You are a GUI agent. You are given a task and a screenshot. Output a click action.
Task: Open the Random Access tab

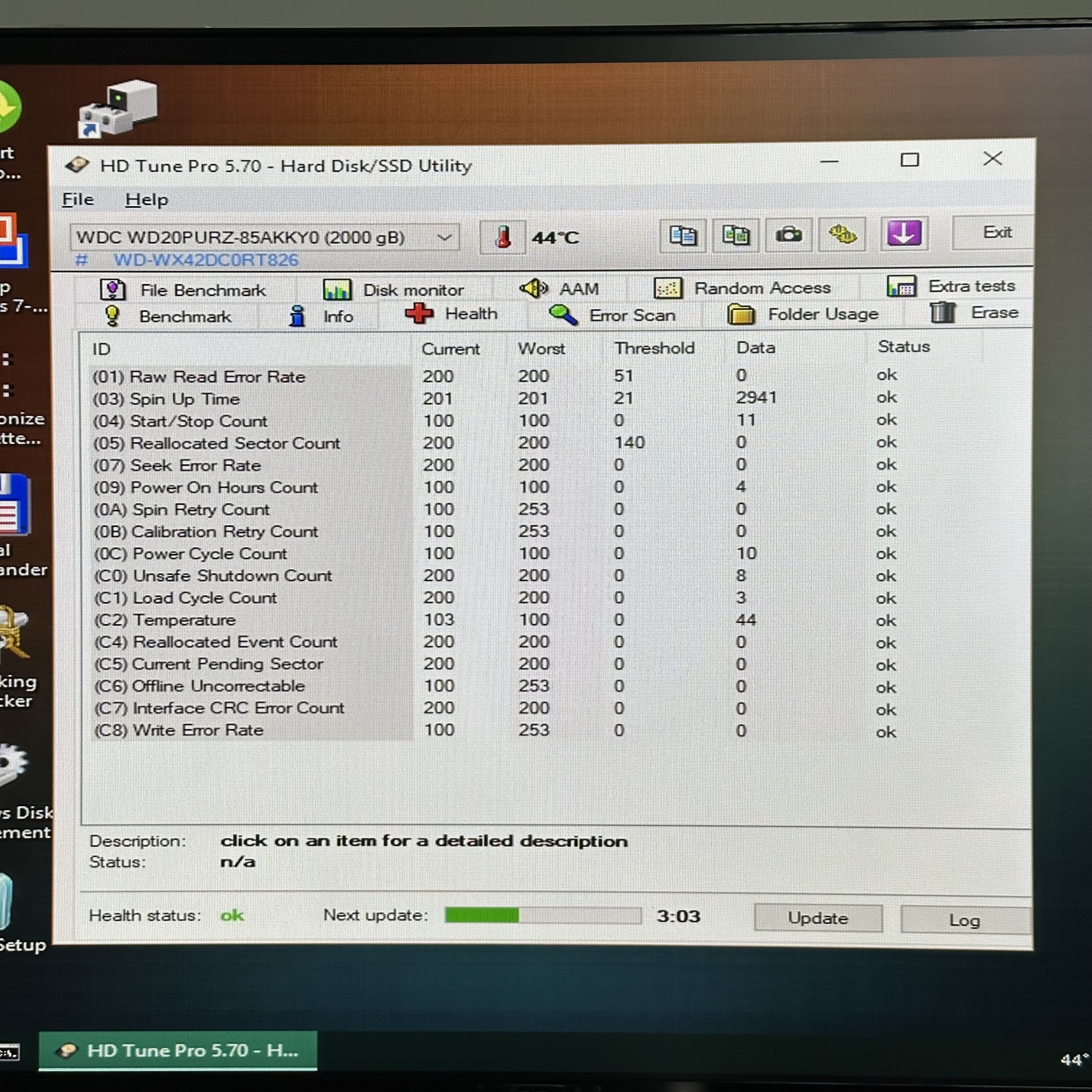click(x=743, y=288)
